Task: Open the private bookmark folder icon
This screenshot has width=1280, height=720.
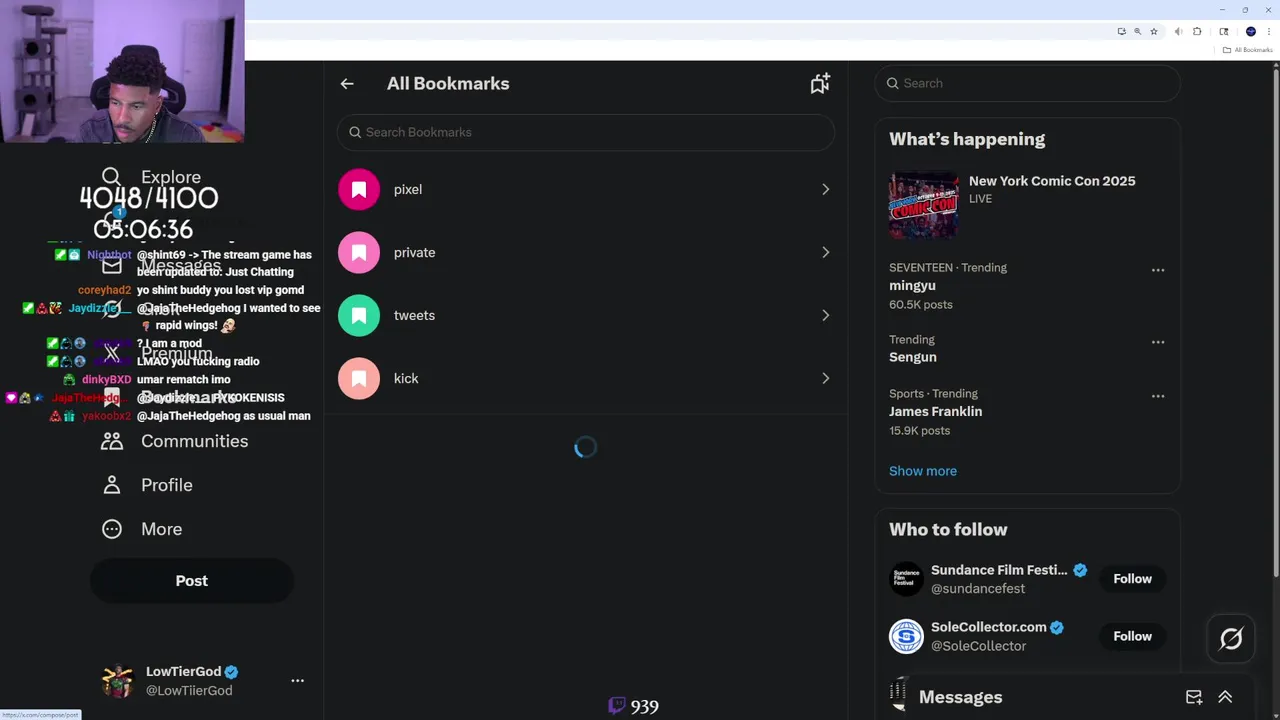Action: point(359,252)
